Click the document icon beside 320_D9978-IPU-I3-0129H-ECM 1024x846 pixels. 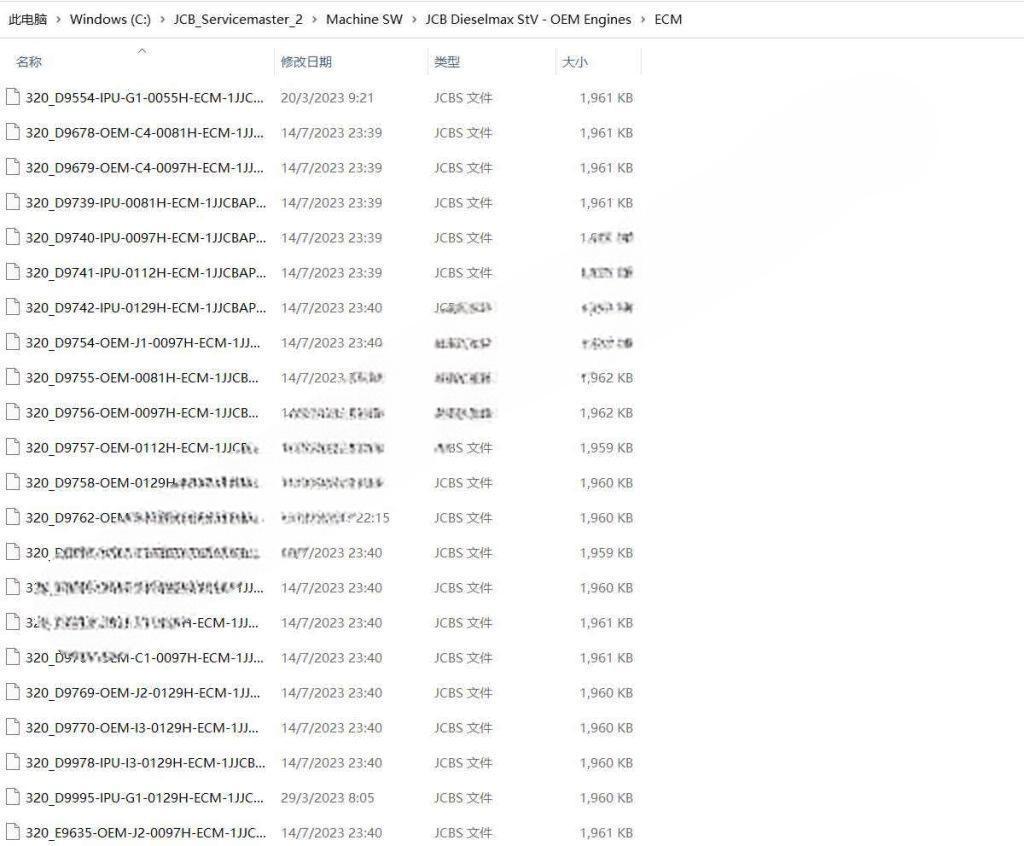[x=14, y=762]
